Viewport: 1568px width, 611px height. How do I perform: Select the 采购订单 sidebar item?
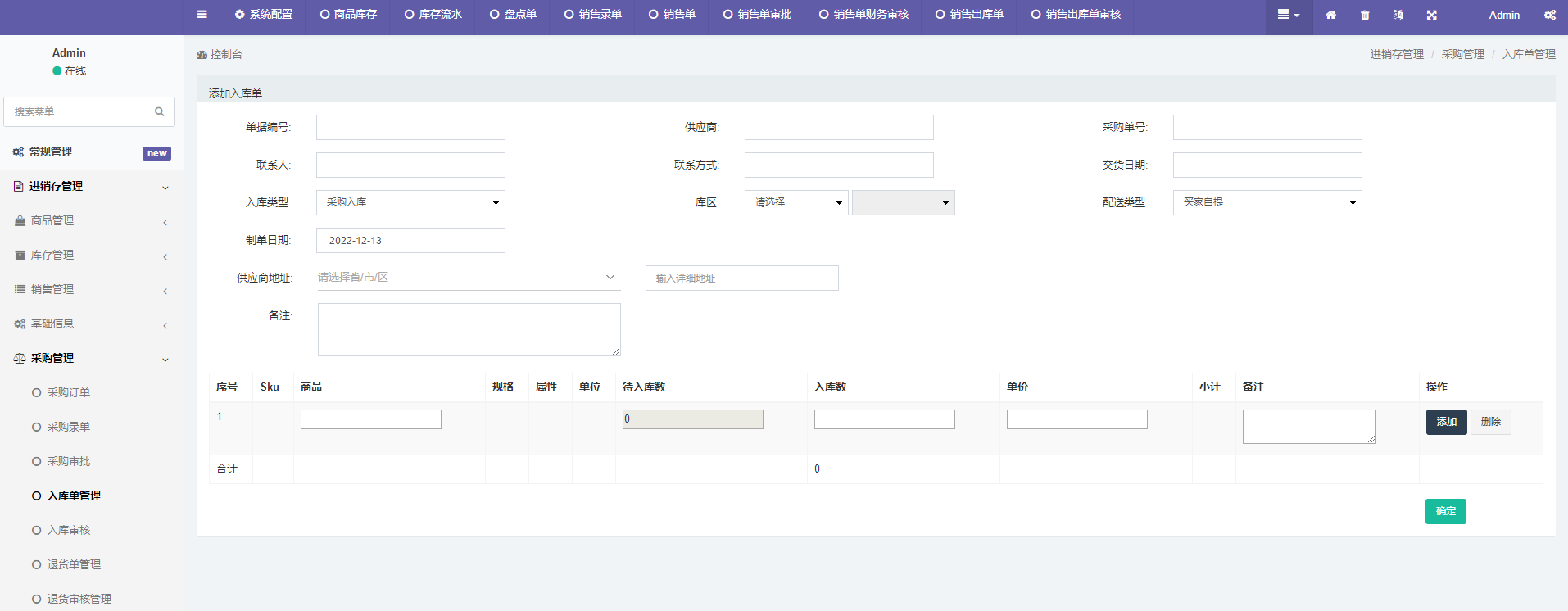69,392
